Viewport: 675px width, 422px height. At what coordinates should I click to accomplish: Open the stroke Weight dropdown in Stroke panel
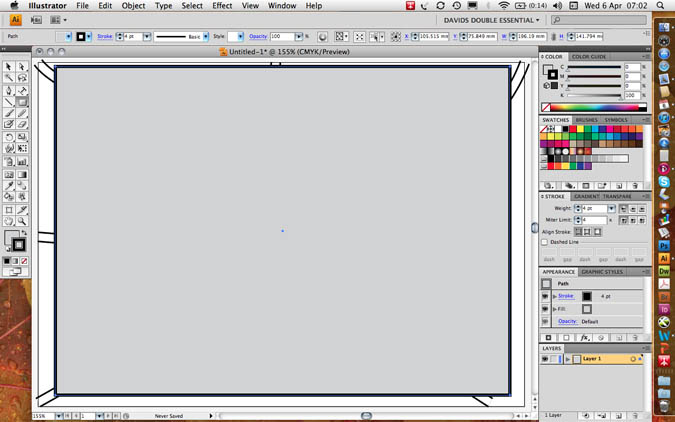611,208
